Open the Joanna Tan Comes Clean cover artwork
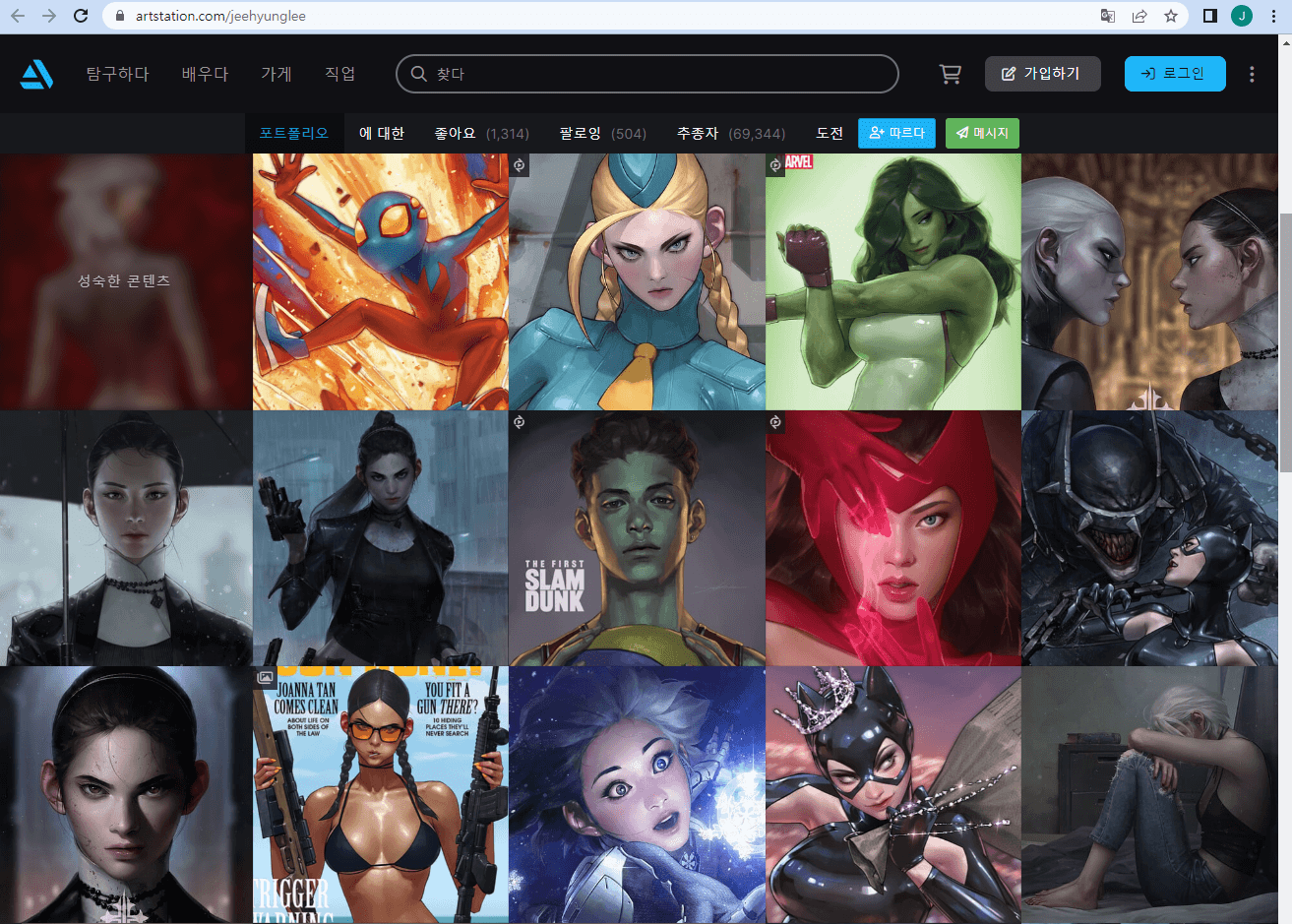 coord(381,795)
